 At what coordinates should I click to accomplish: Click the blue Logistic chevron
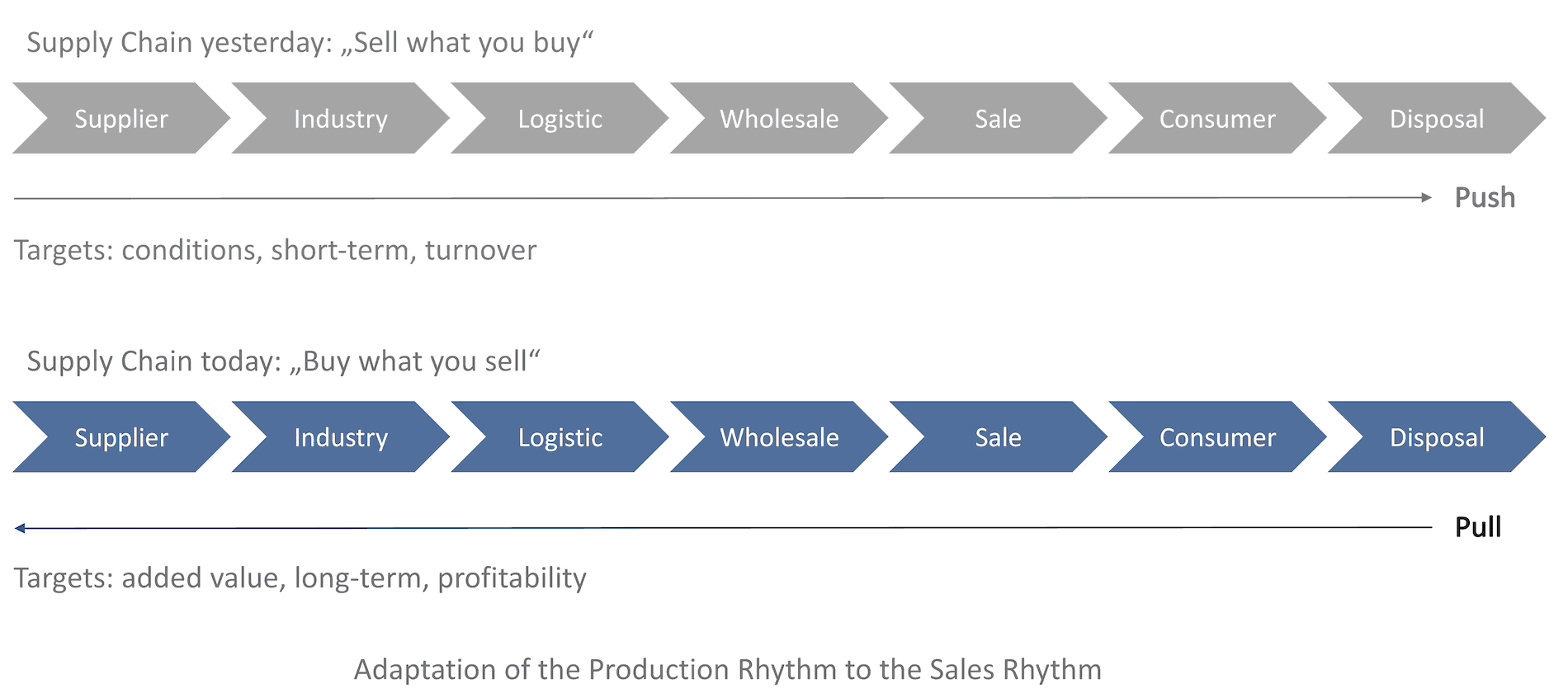560,437
